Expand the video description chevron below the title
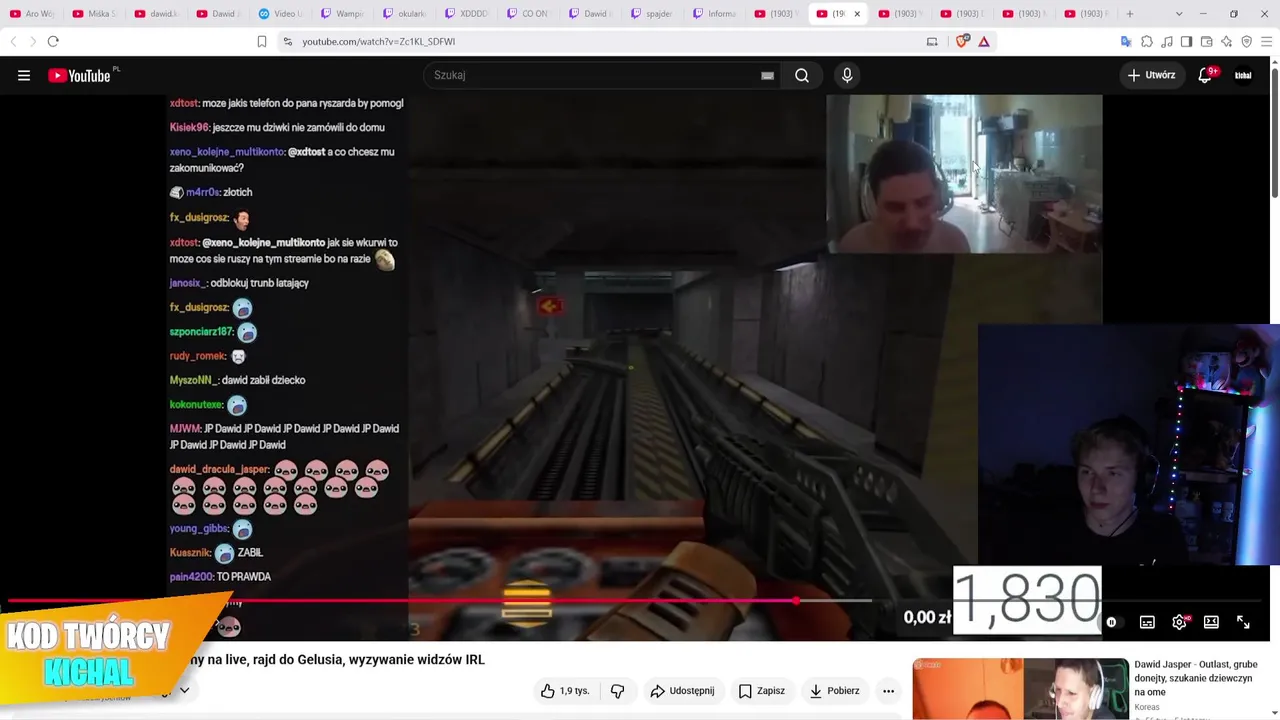 (x=184, y=690)
